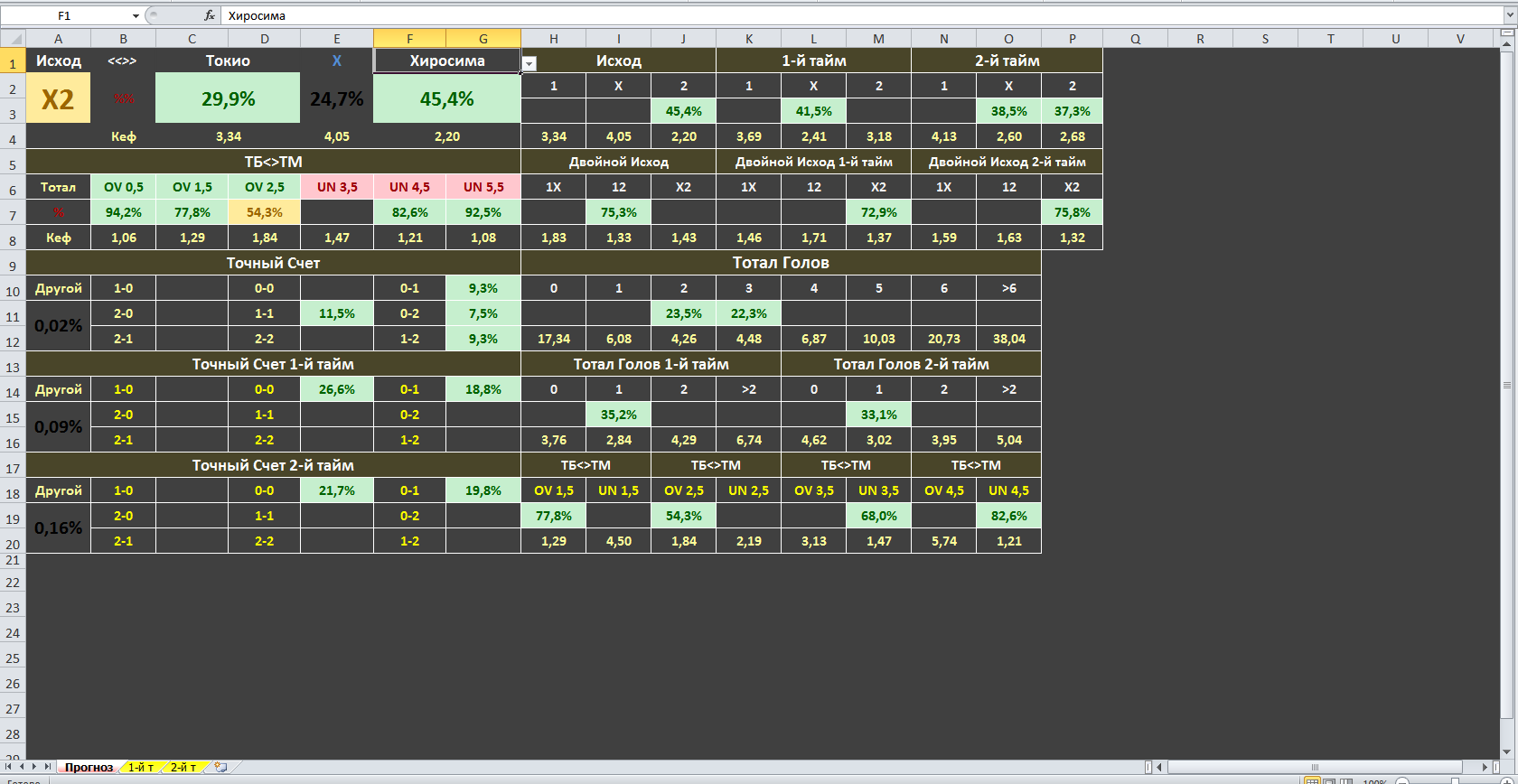Jump to last sheet navigation arrow
This screenshot has height=784, width=1518.
click(47, 767)
